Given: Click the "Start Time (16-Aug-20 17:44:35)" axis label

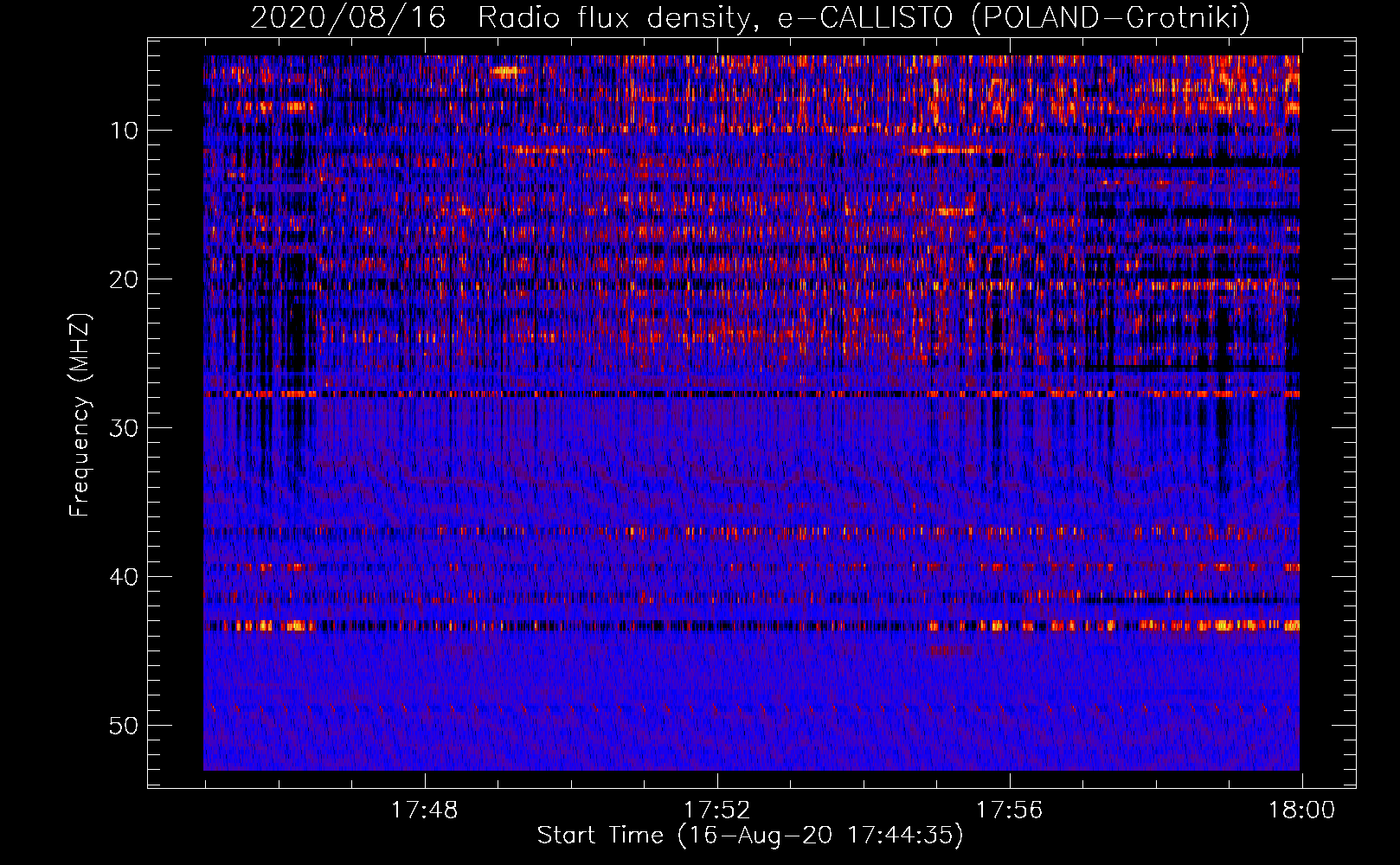Looking at the screenshot, I should pos(750,836).
